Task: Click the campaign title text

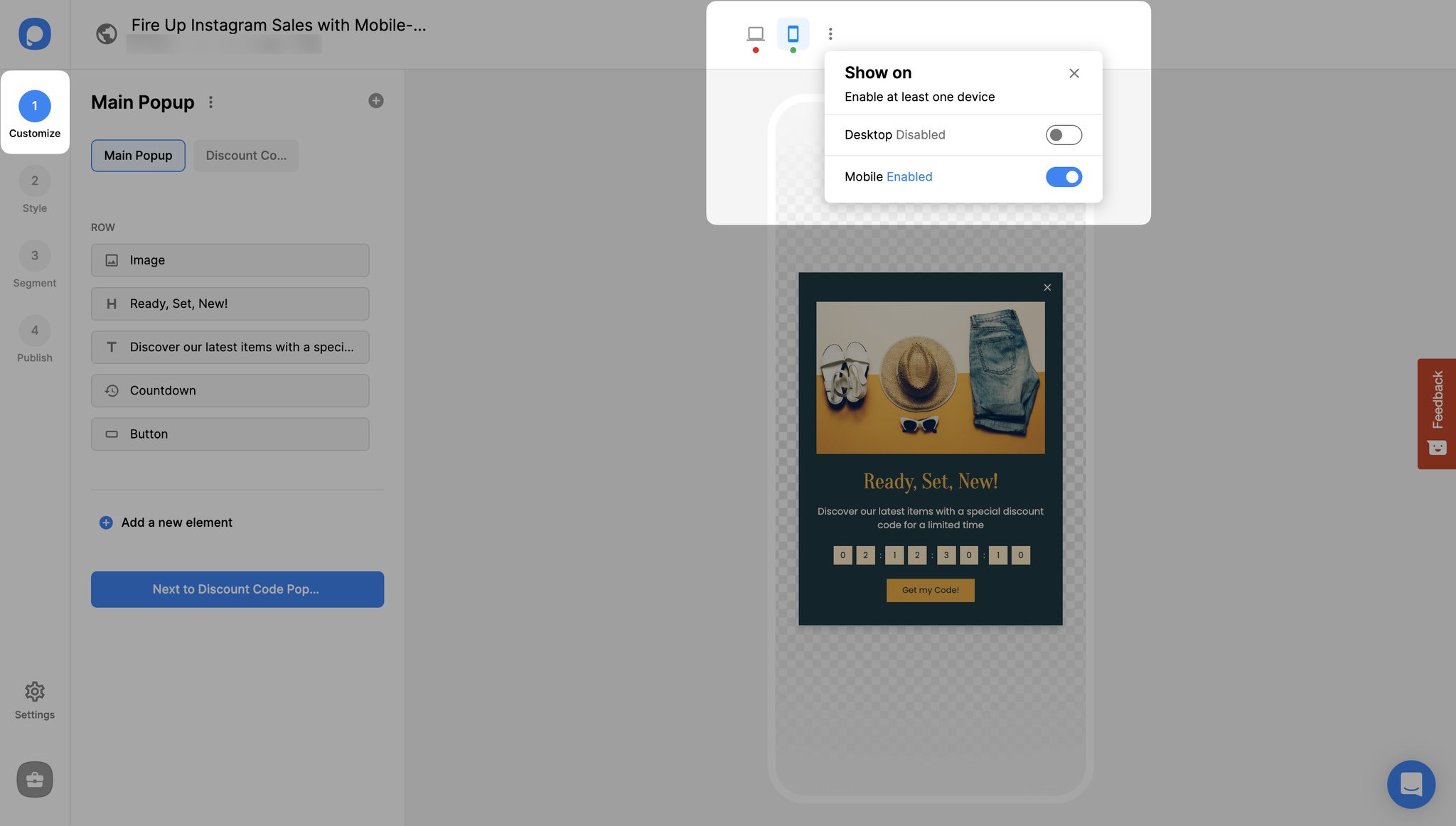Action: pos(279,25)
